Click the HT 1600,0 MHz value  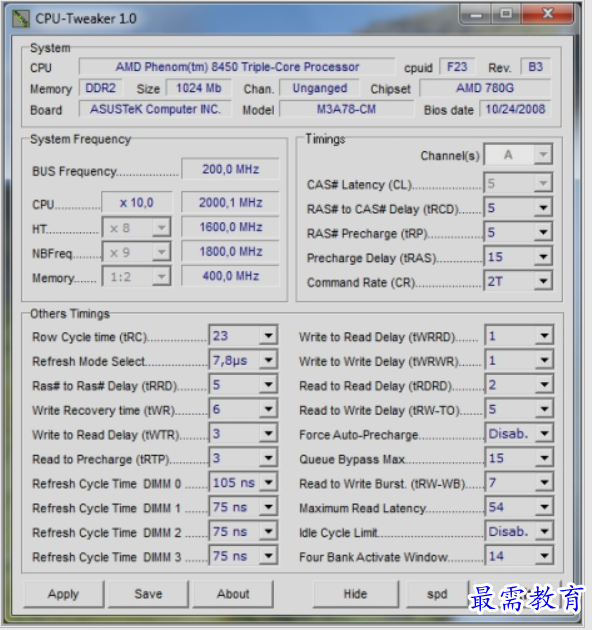[x=230, y=227]
